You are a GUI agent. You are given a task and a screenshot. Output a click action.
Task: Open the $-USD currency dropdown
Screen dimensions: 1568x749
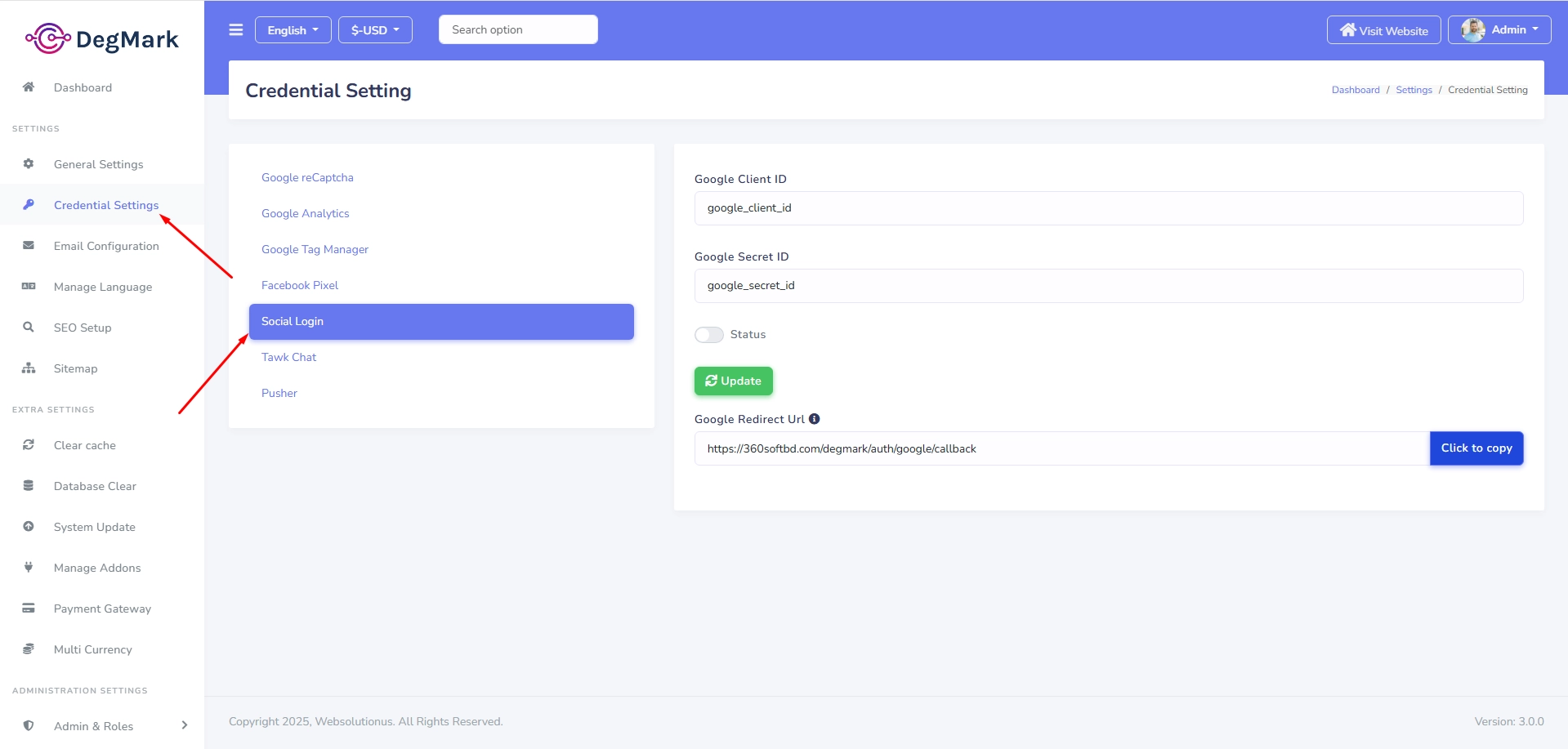click(376, 30)
